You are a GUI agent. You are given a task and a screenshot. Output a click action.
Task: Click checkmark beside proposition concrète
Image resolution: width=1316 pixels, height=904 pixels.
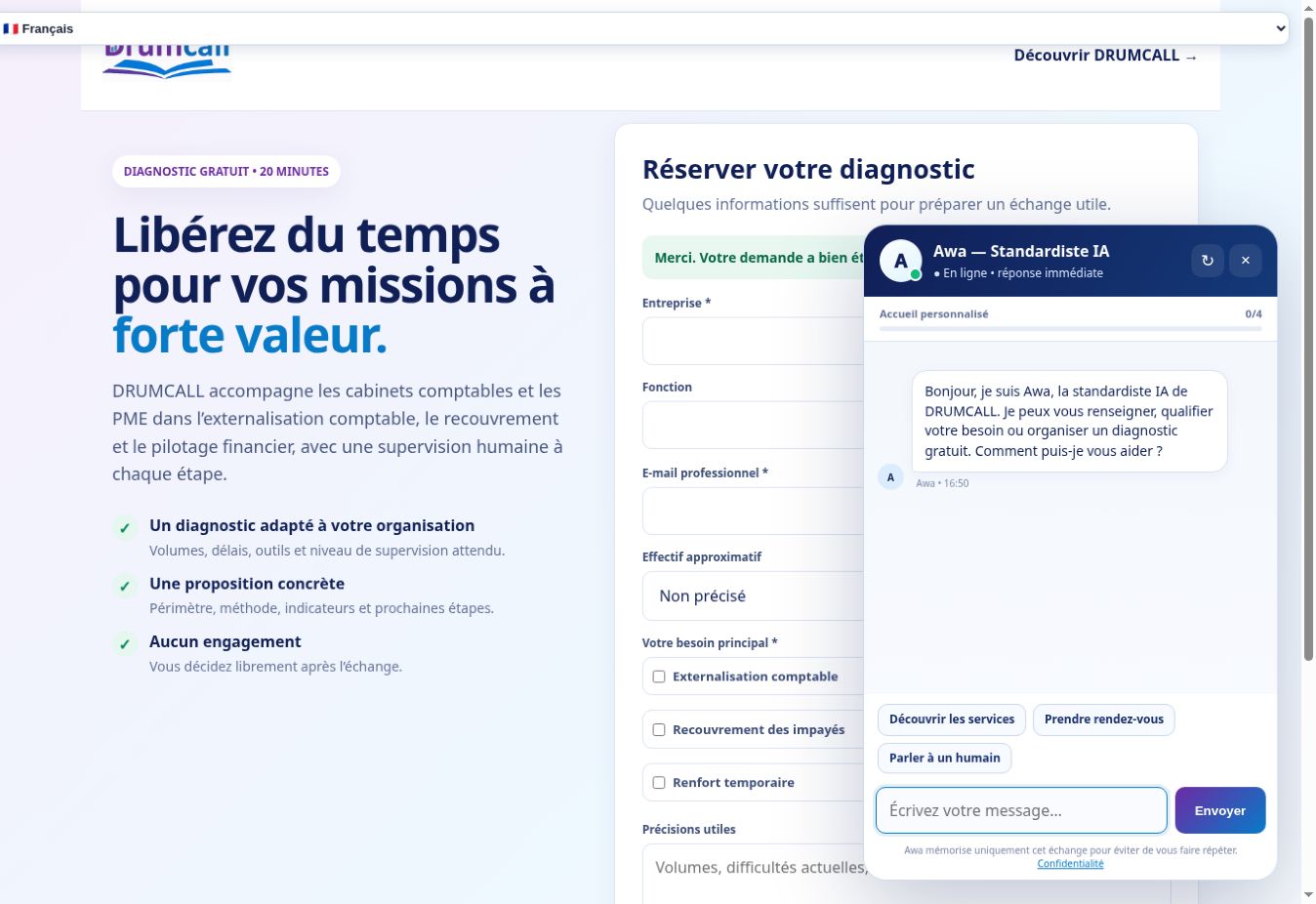coord(125,586)
